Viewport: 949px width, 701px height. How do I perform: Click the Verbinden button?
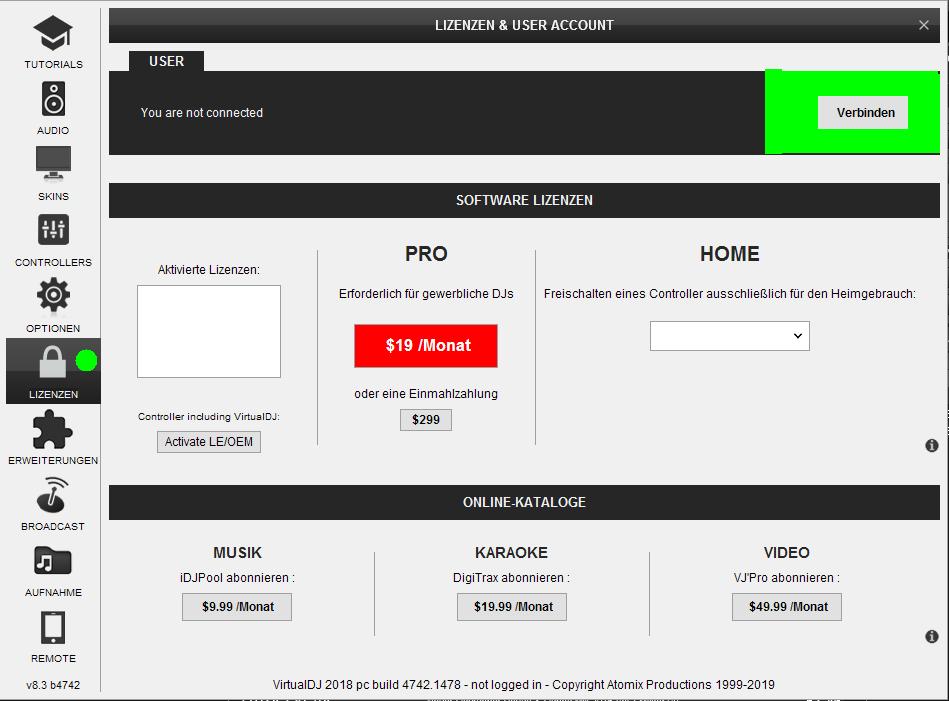pyautogui.click(x=862, y=113)
